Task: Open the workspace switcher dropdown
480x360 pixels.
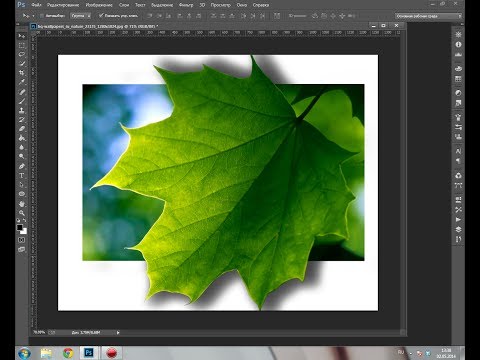Action: (x=429, y=16)
